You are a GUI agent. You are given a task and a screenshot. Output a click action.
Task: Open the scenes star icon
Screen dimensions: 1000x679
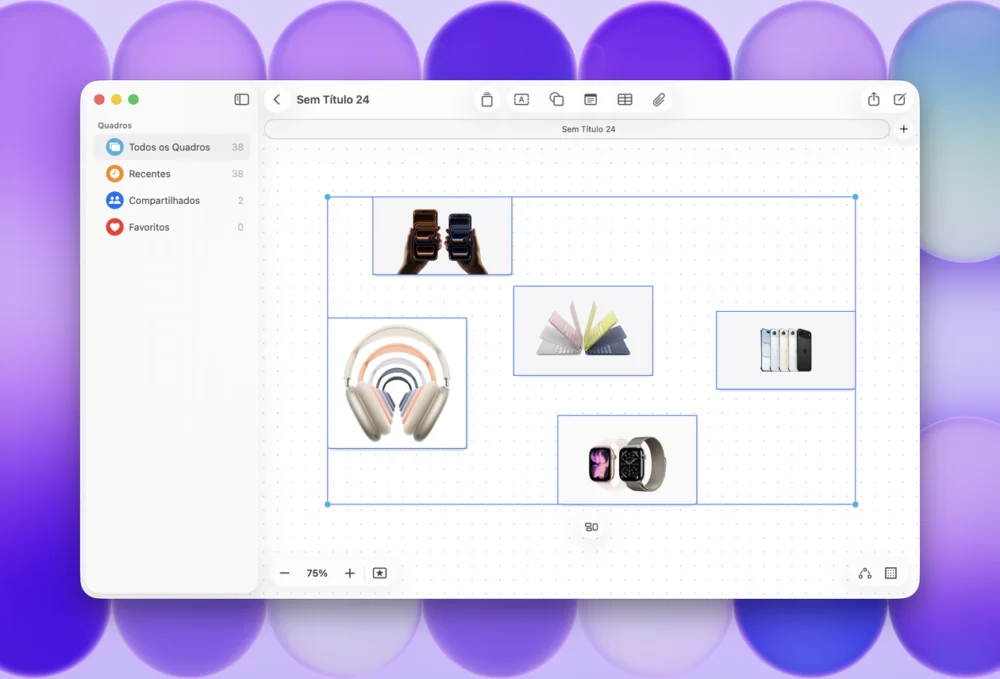point(379,573)
